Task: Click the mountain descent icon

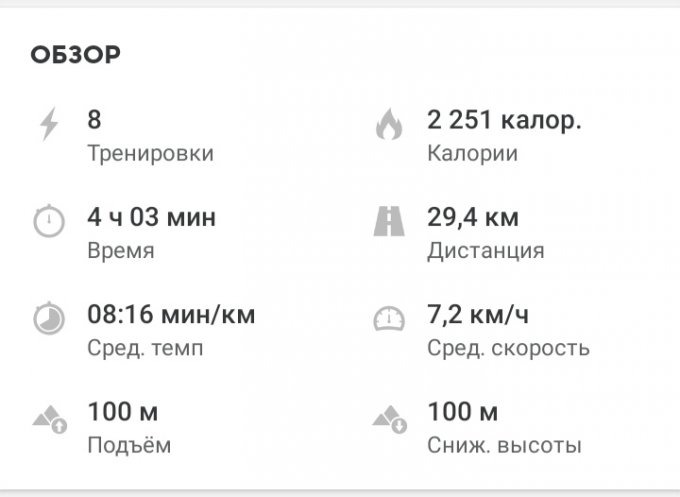Action: tap(390, 417)
